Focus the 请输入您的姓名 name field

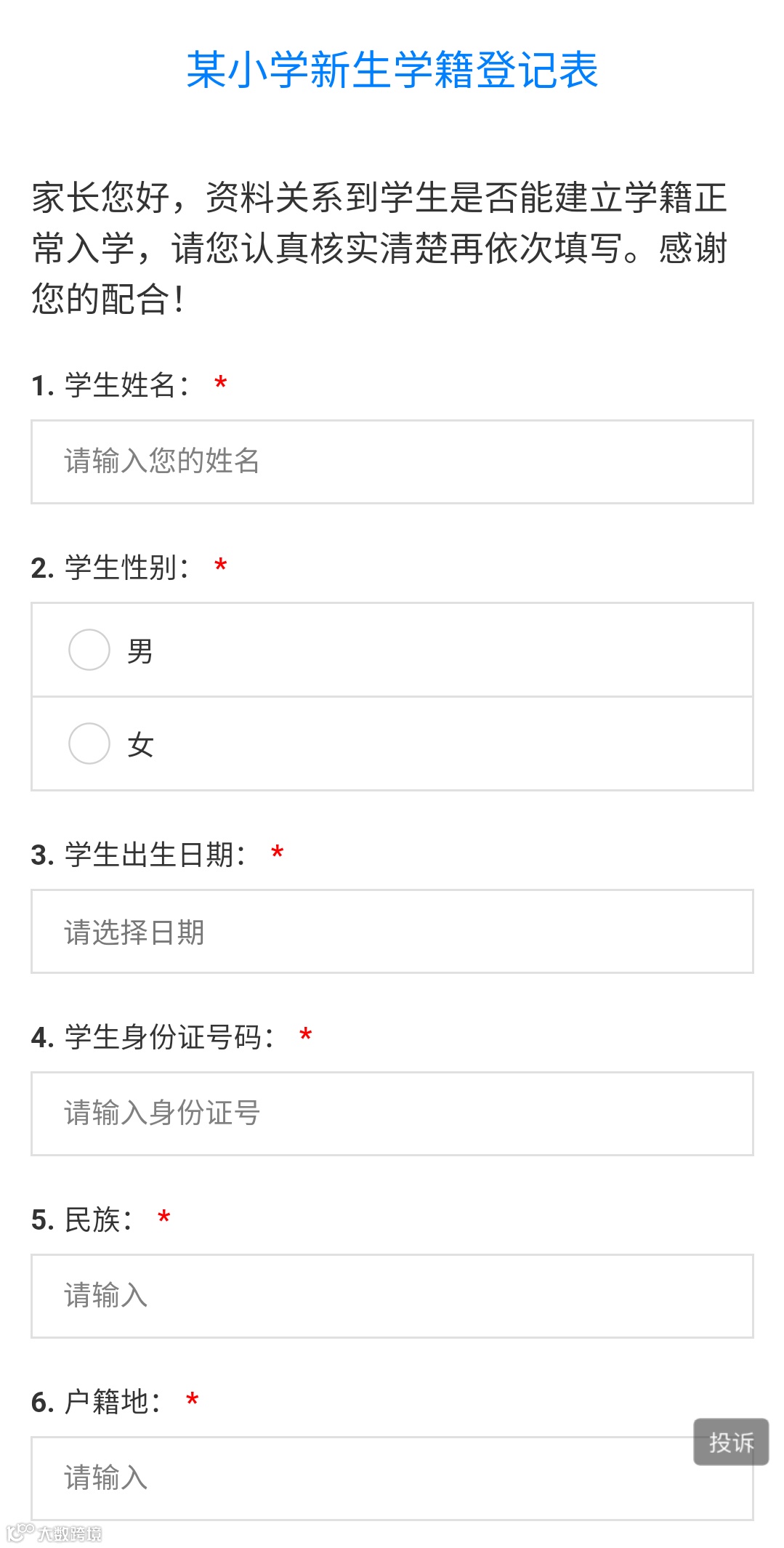[x=392, y=461]
